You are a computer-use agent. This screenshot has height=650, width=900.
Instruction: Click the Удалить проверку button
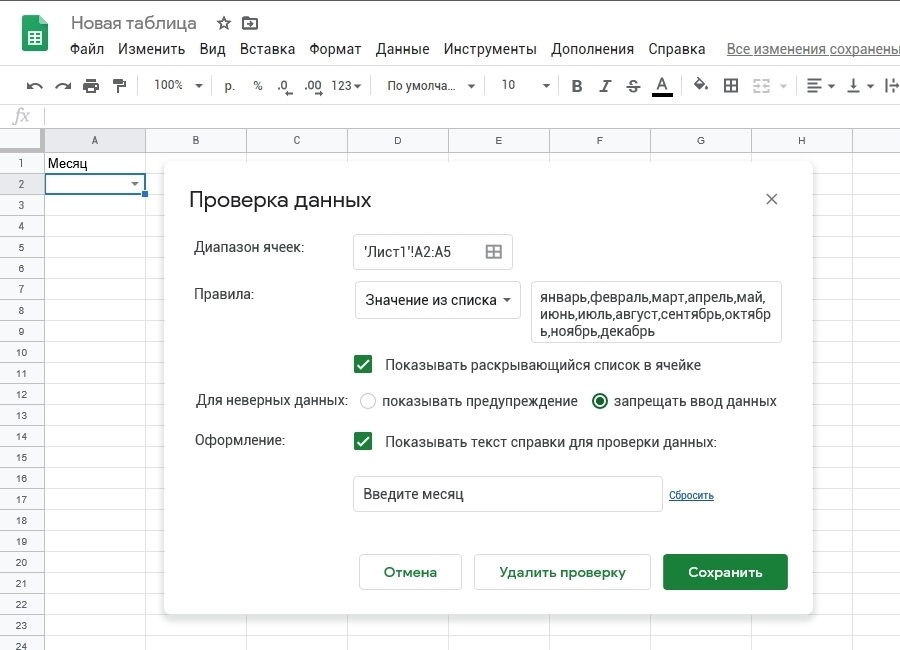tap(562, 572)
